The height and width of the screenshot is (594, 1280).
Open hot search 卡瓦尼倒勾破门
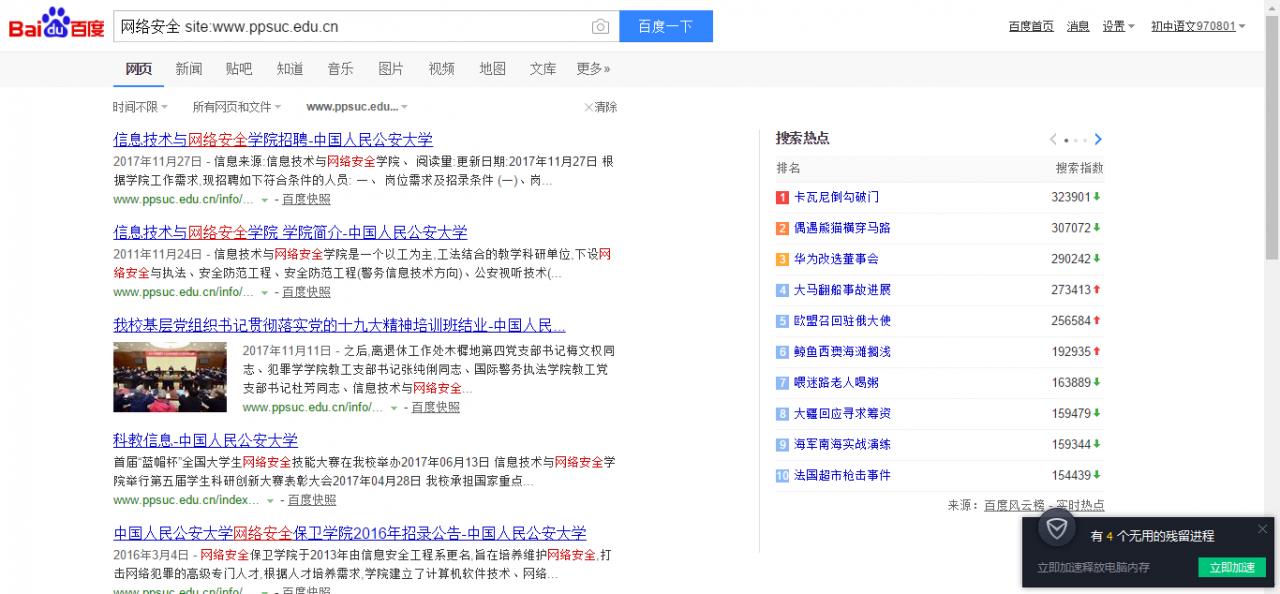pyautogui.click(x=836, y=197)
